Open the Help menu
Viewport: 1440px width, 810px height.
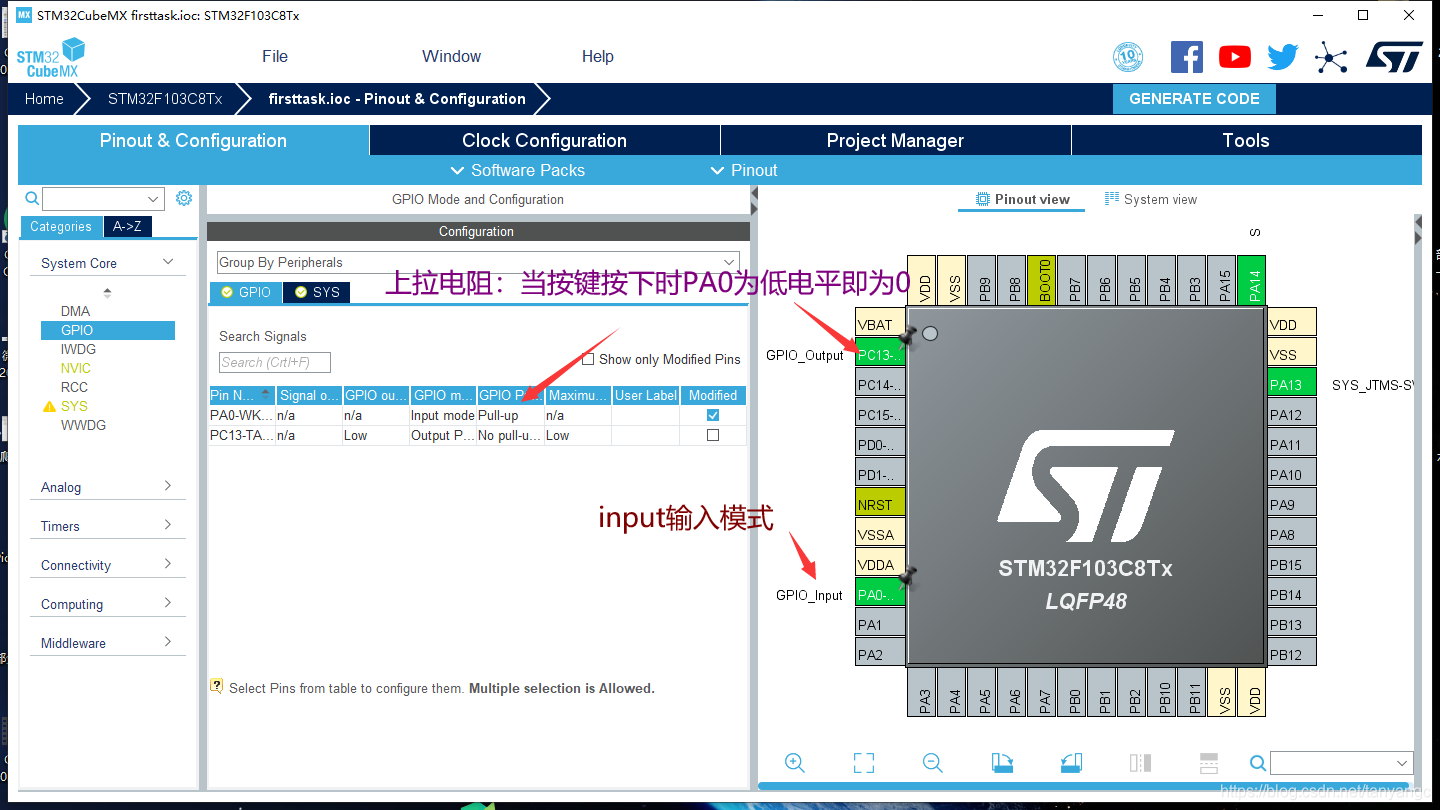point(598,57)
